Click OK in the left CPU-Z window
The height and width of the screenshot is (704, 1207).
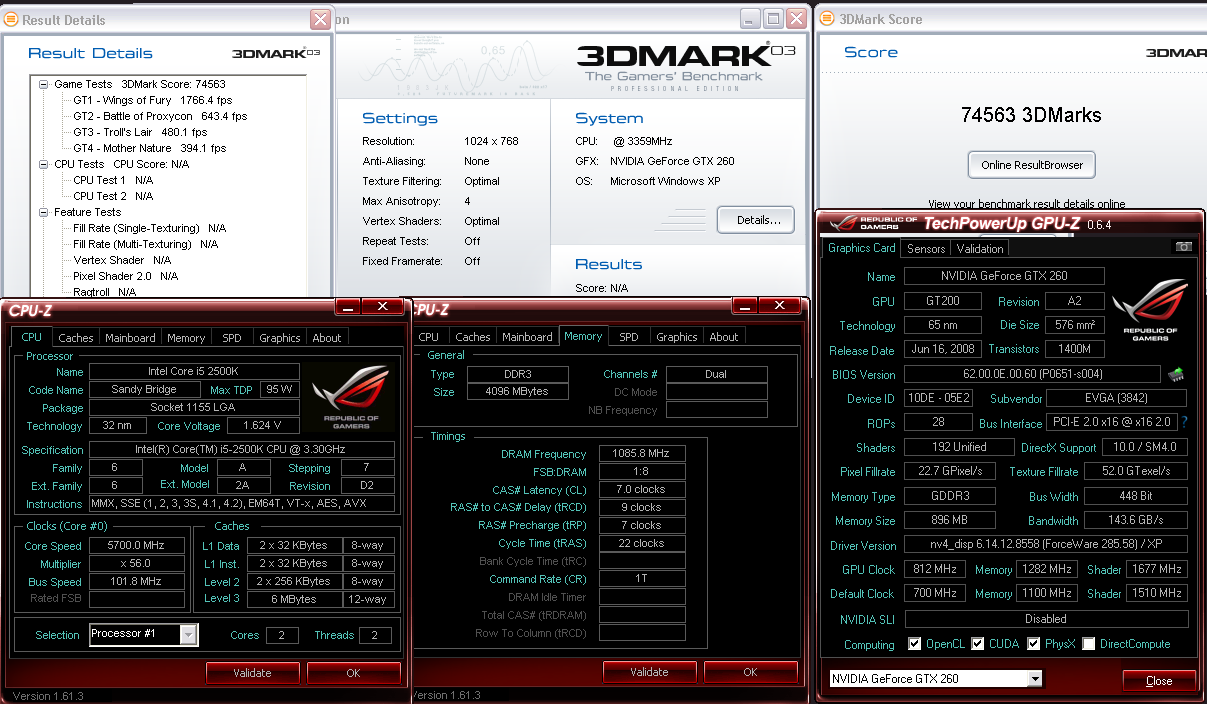tap(353, 673)
